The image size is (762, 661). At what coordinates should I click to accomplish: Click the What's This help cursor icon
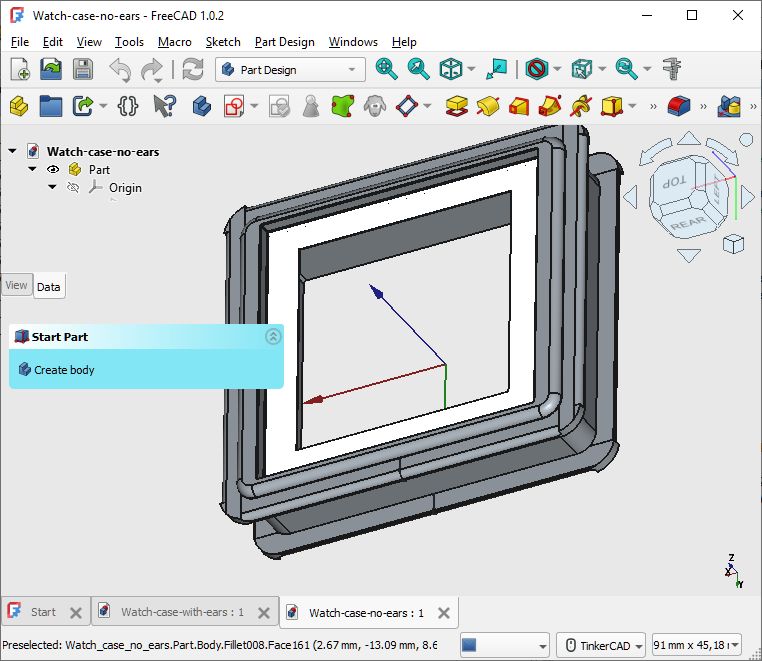pyautogui.click(x=165, y=106)
